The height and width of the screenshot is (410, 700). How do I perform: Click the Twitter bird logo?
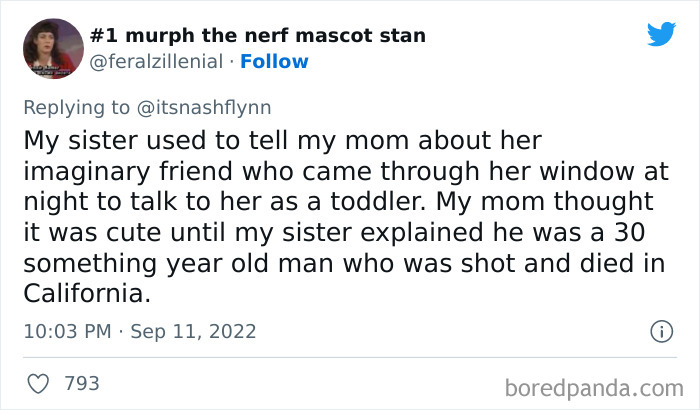coord(661,34)
